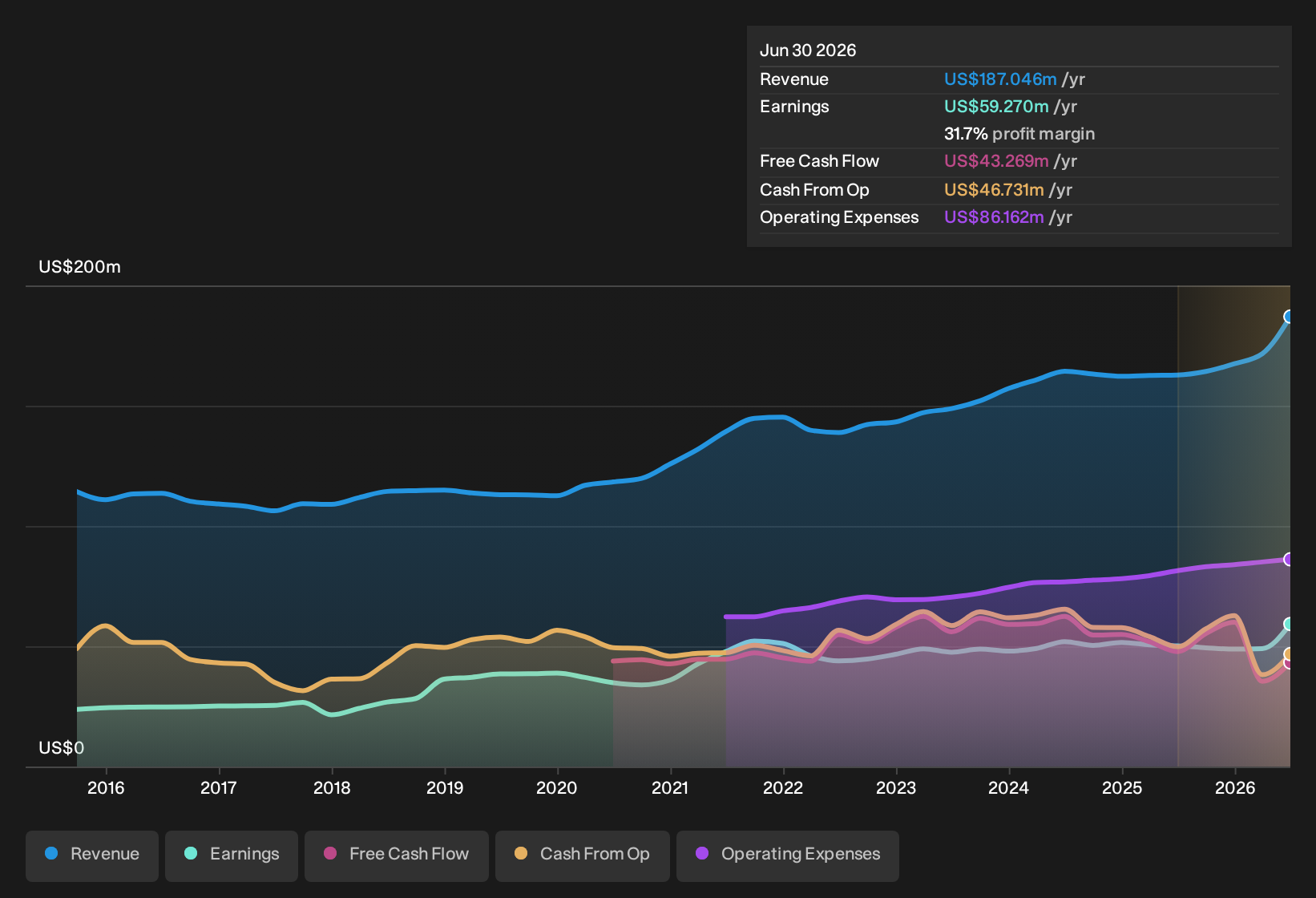Image resolution: width=1316 pixels, height=898 pixels.
Task: Click the Earnings row label in tooltip
Action: (x=794, y=107)
